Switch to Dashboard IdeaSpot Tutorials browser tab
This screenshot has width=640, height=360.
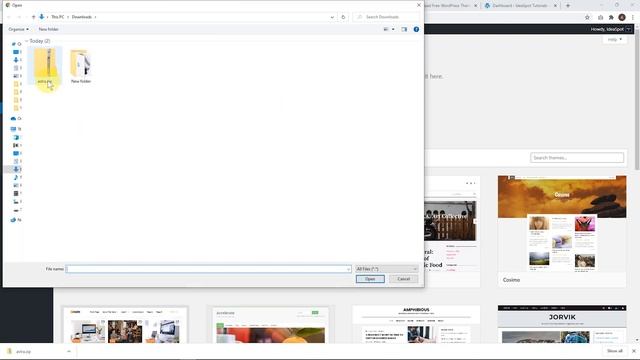coord(519,6)
